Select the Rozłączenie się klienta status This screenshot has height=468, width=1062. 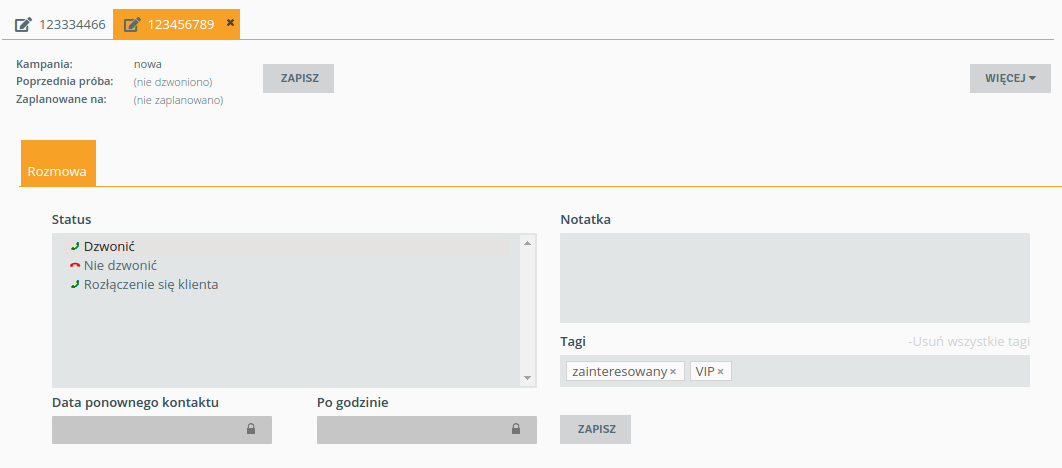(286, 284)
